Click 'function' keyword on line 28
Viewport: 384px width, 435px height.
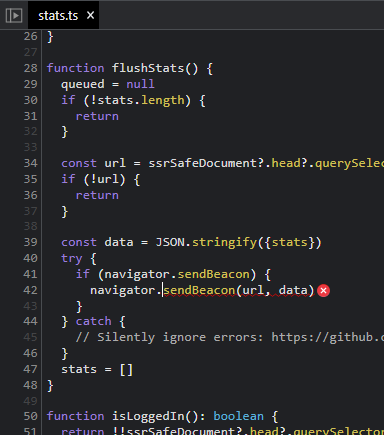75,68
